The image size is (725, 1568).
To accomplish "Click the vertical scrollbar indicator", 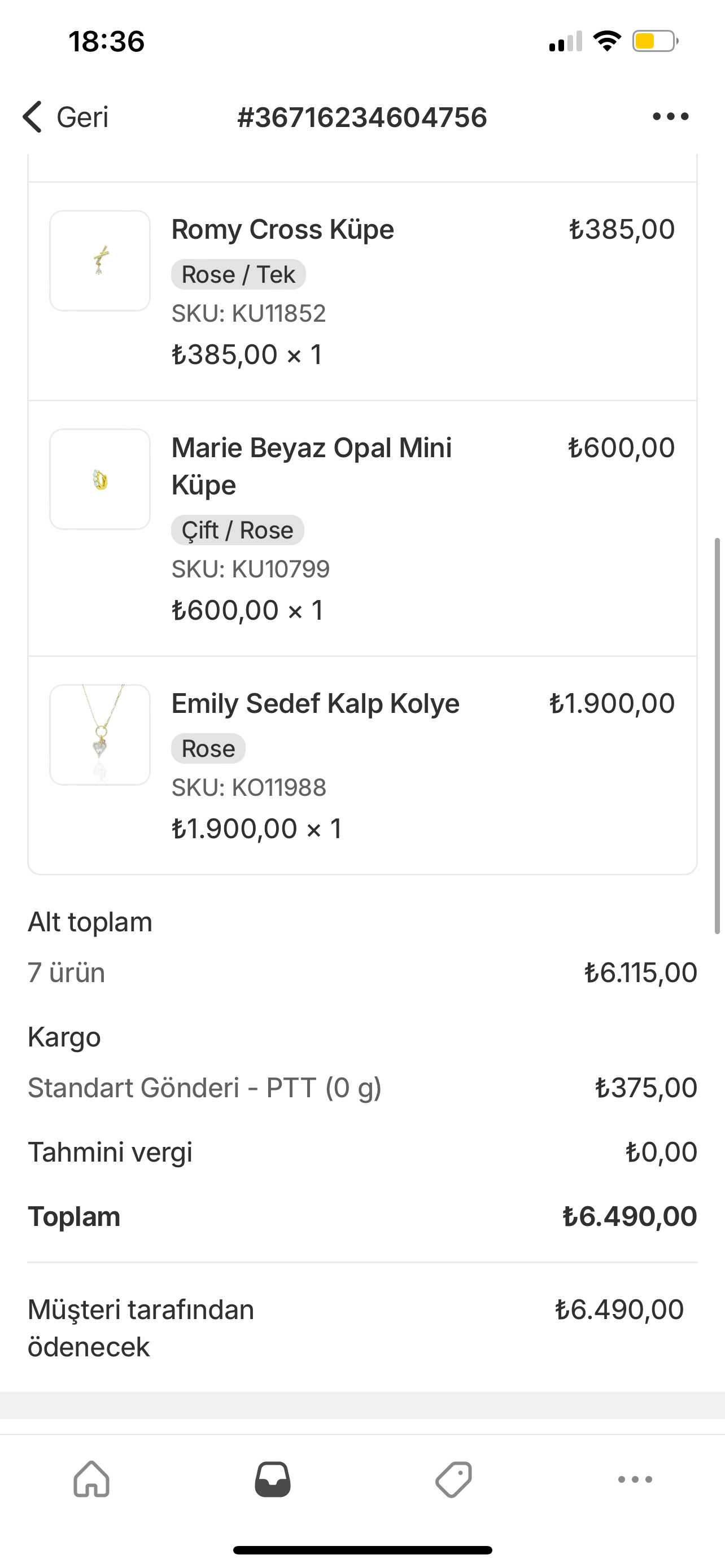I will pyautogui.click(x=717, y=735).
